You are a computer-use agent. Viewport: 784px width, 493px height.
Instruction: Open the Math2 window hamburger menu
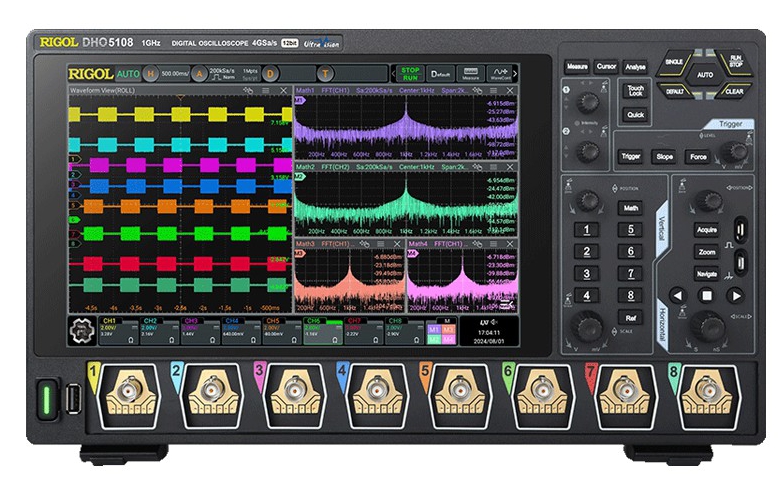point(494,166)
